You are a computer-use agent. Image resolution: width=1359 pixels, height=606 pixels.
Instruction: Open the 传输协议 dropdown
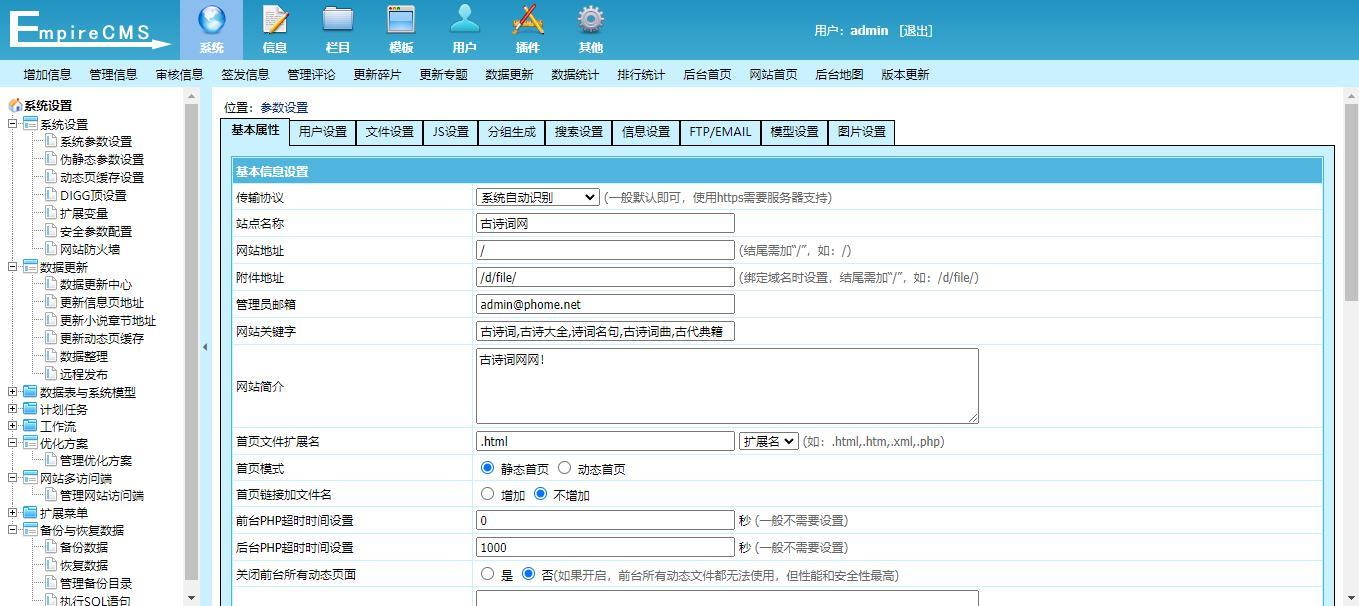click(x=538, y=197)
